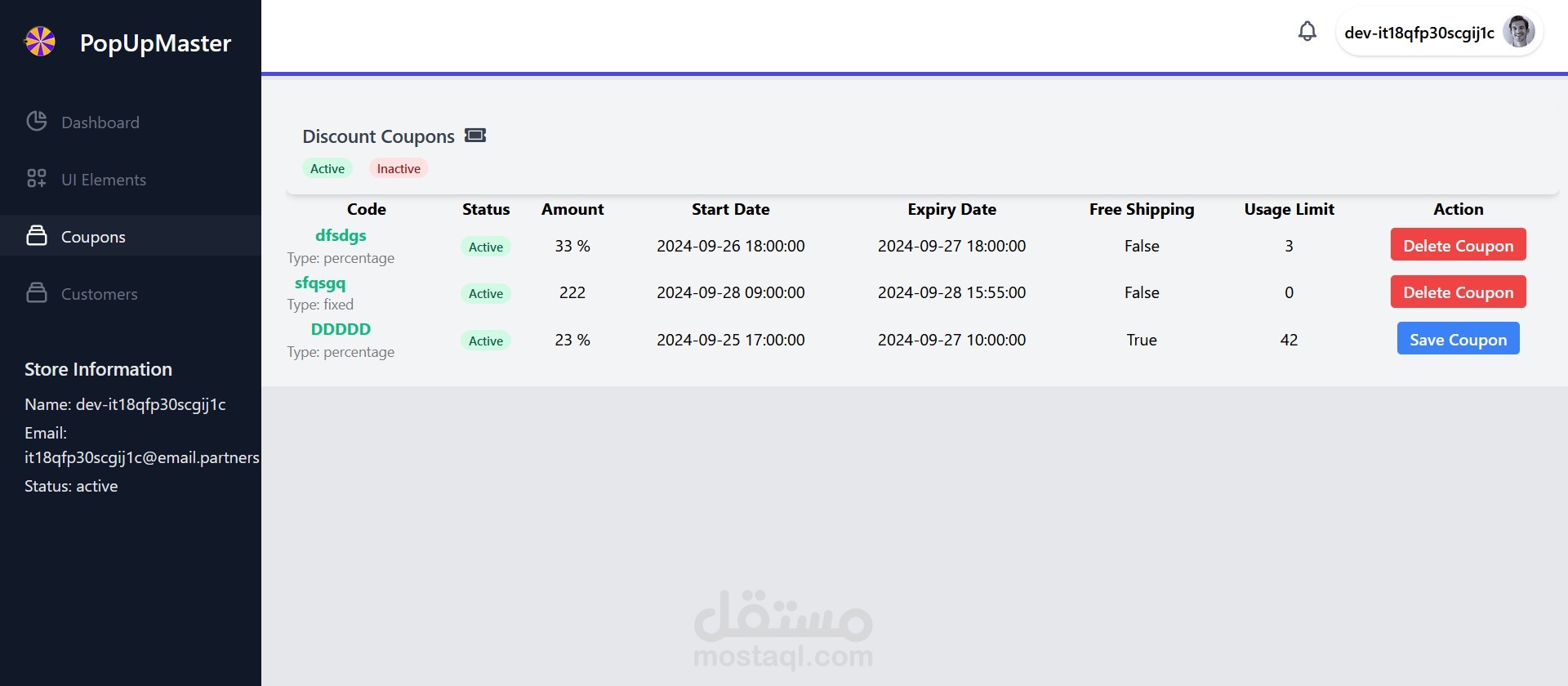Click start date 2024-09-28 09:00:00

click(731, 292)
